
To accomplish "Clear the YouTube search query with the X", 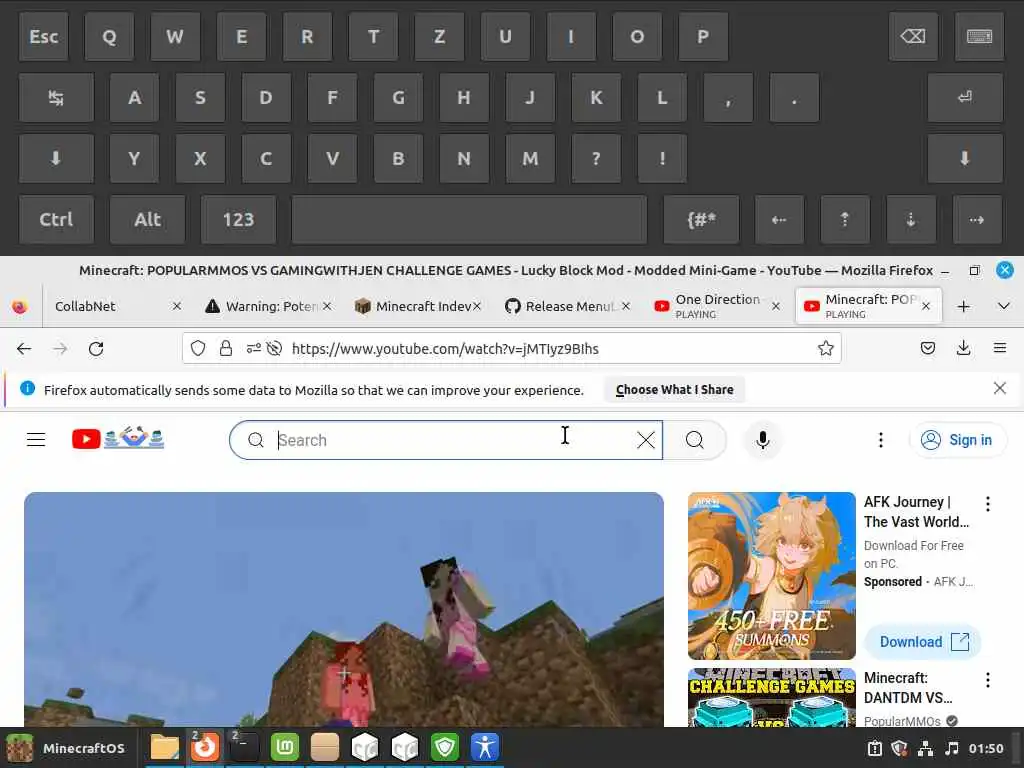I will 646,440.
